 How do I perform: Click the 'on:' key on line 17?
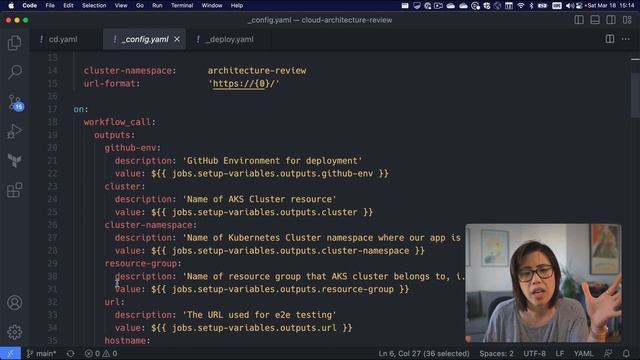[x=81, y=109]
